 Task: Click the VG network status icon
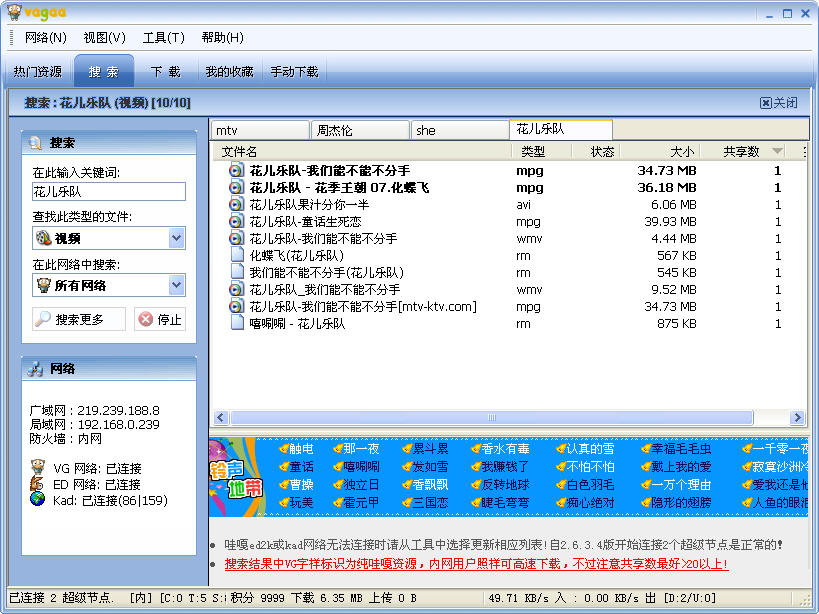click(37, 467)
